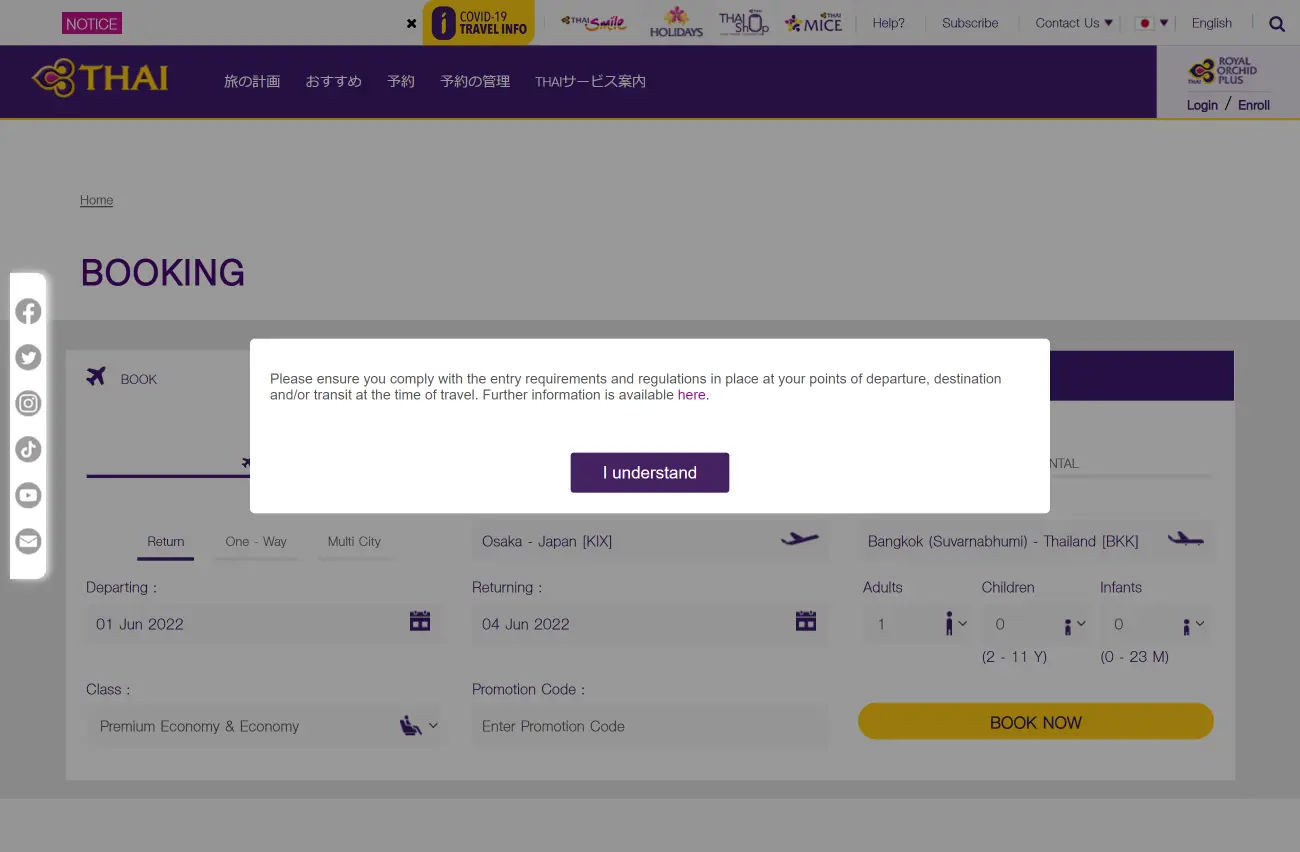Open the COVID-19 Travel Info banner
This screenshot has height=852, width=1300.
tap(479, 22)
